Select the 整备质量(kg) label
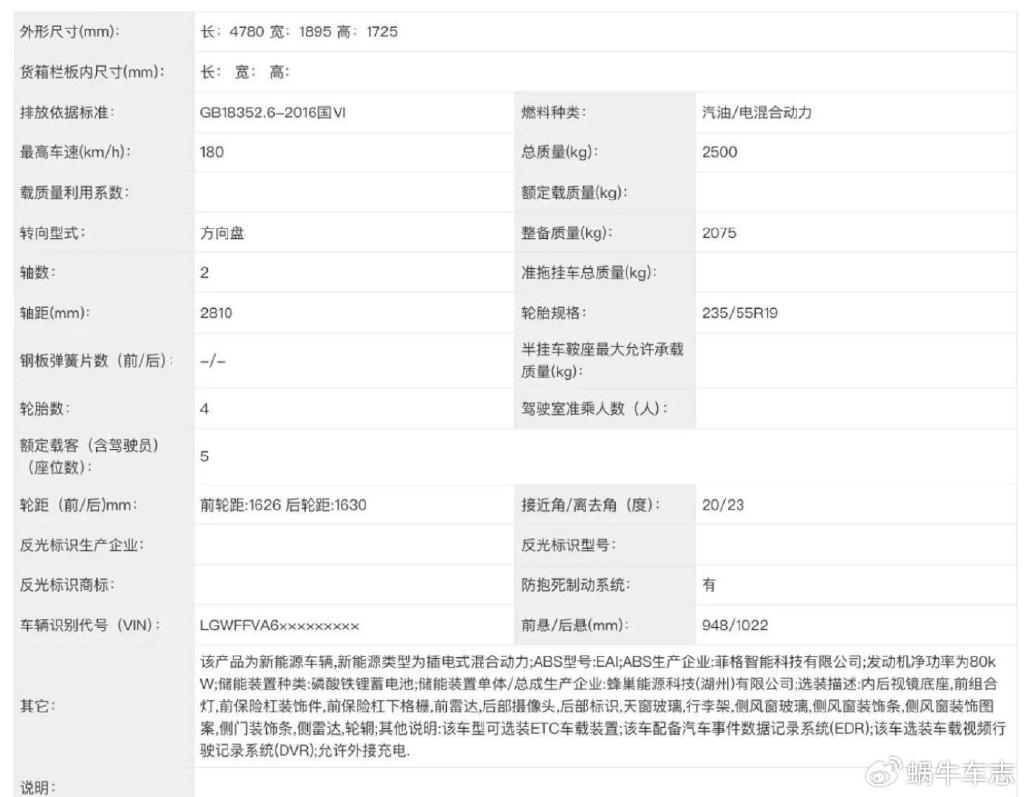The image size is (1024, 797). pos(566,233)
